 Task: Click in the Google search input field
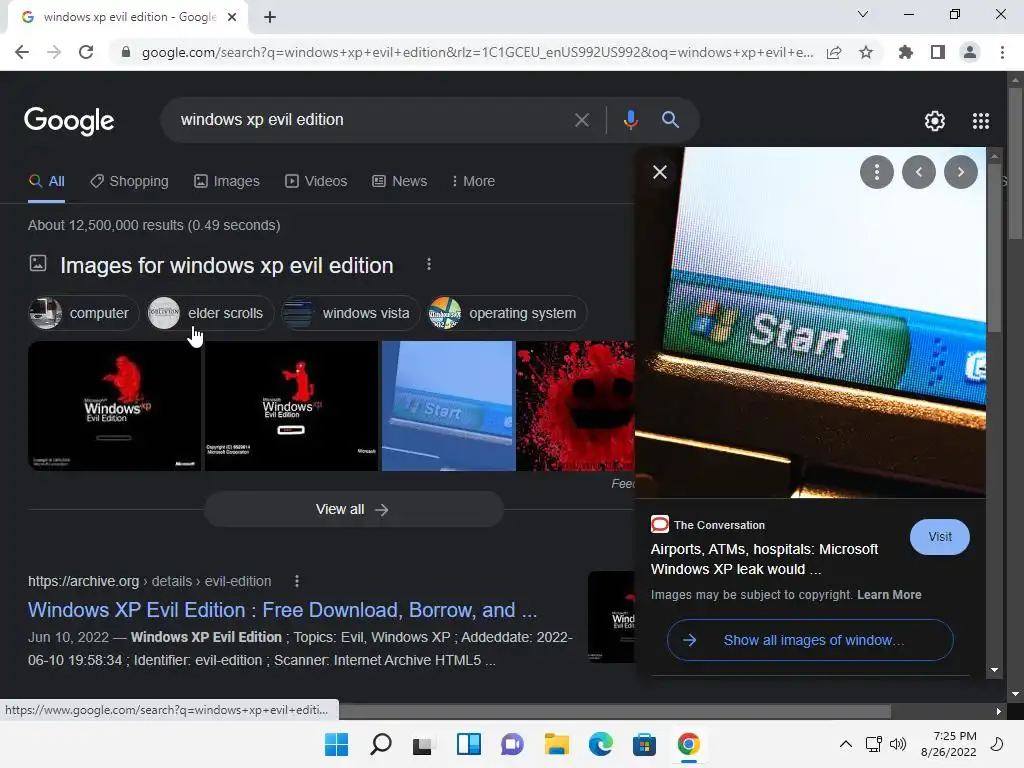tap(372, 120)
